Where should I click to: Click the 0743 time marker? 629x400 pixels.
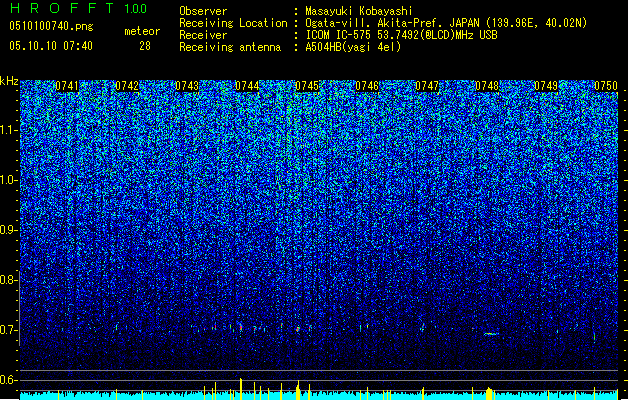(x=187, y=86)
